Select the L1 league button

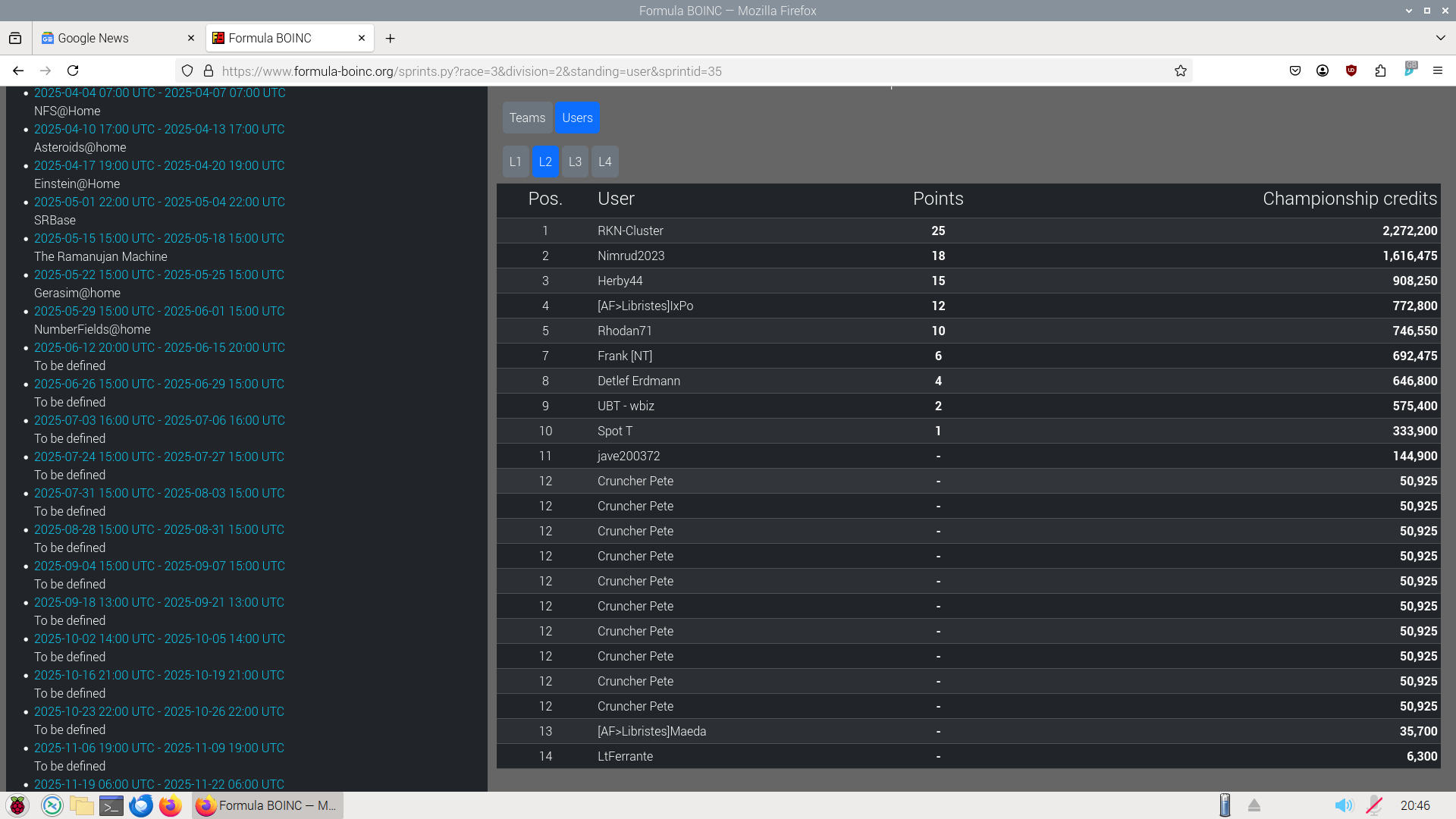[x=515, y=162]
